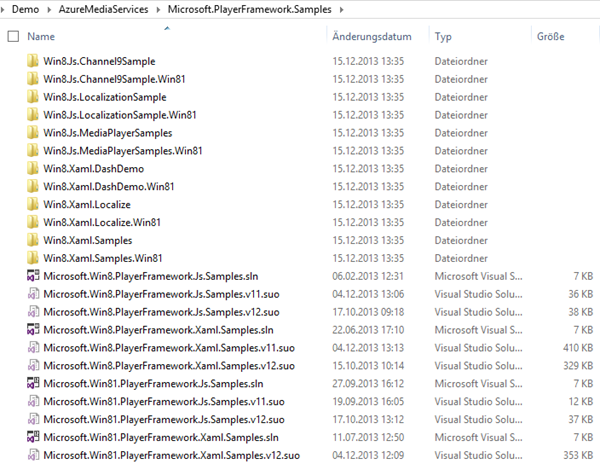Click the 353 KB size value
Image resolution: width=600 pixels, height=464 pixels.
pos(578,455)
